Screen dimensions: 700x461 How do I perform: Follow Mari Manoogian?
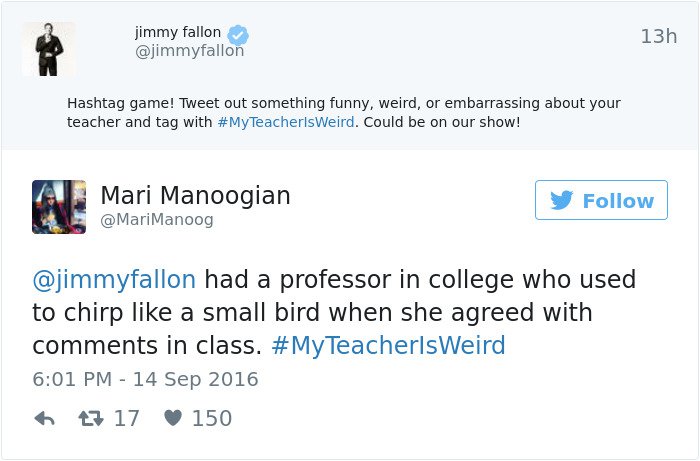click(x=601, y=200)
